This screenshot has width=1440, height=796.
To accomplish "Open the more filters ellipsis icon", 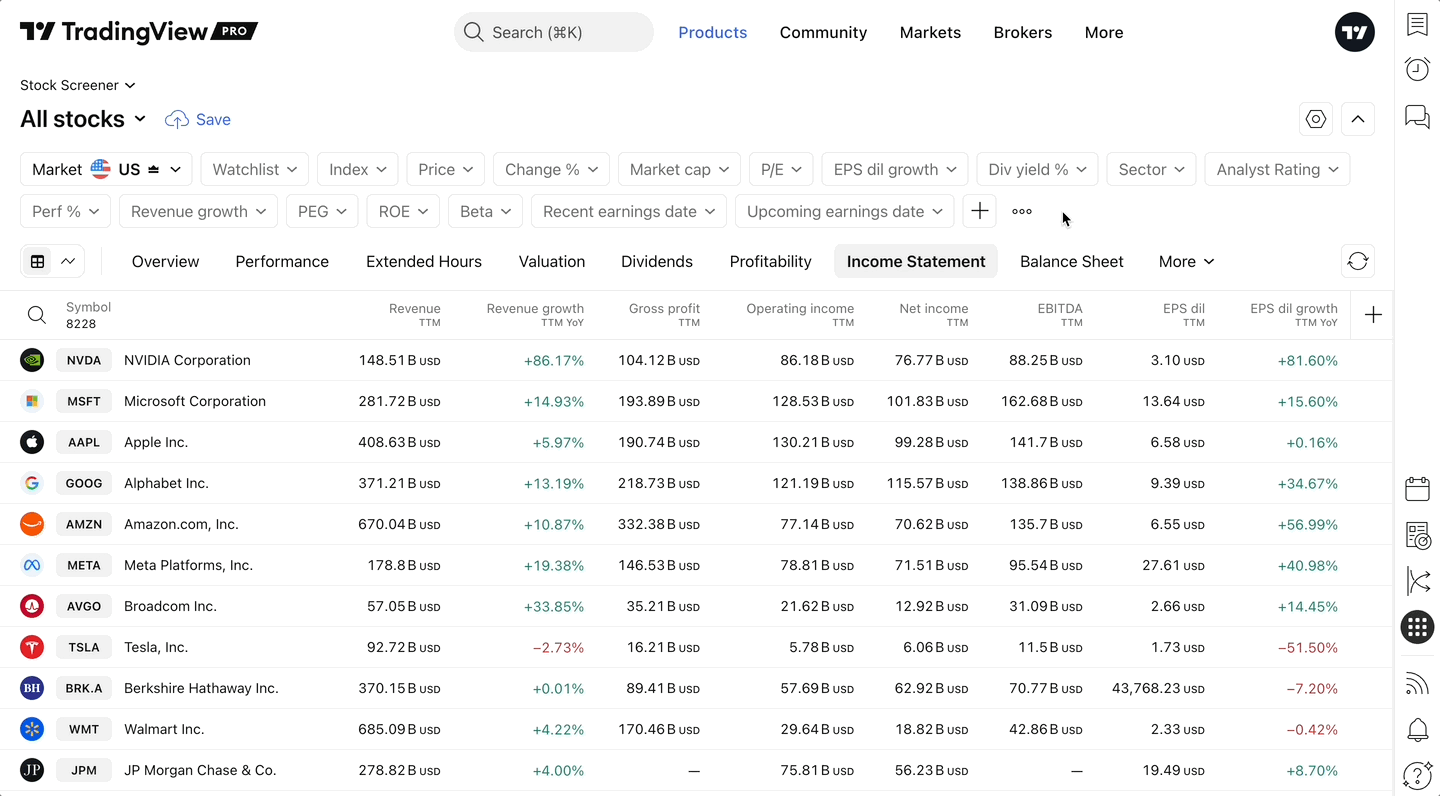I will point(1021,211).
